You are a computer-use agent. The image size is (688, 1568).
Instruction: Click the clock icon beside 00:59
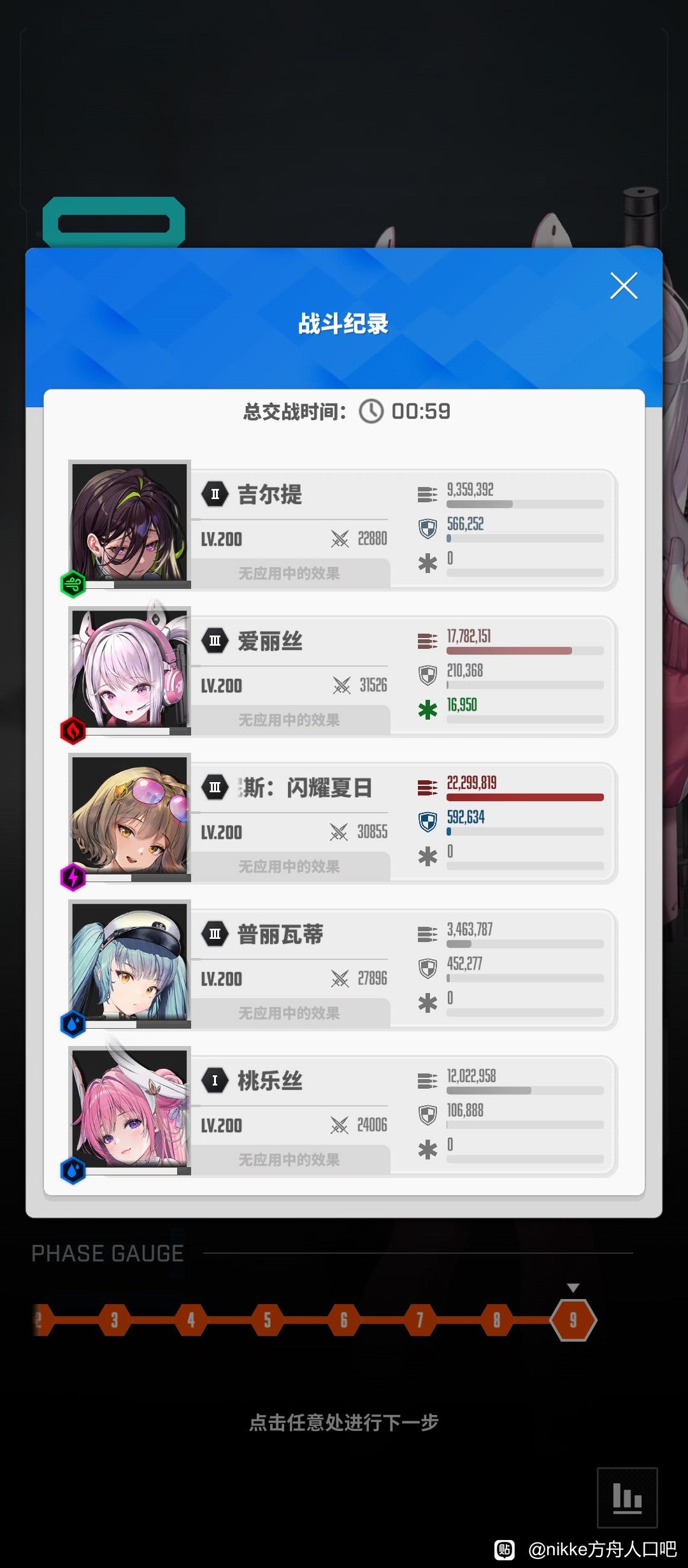click(x=371, y=411)
